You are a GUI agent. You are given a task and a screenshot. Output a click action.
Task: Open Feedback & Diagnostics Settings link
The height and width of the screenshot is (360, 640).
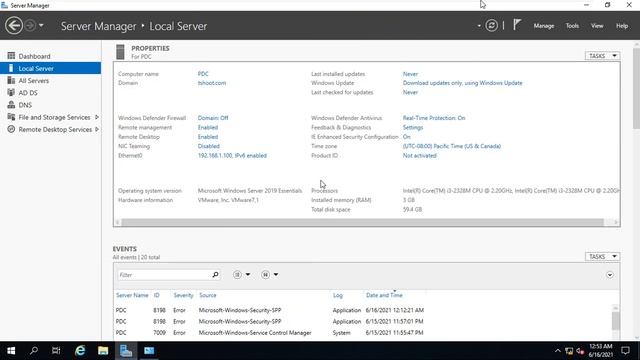pyautogui.click(x=413, y=127)
